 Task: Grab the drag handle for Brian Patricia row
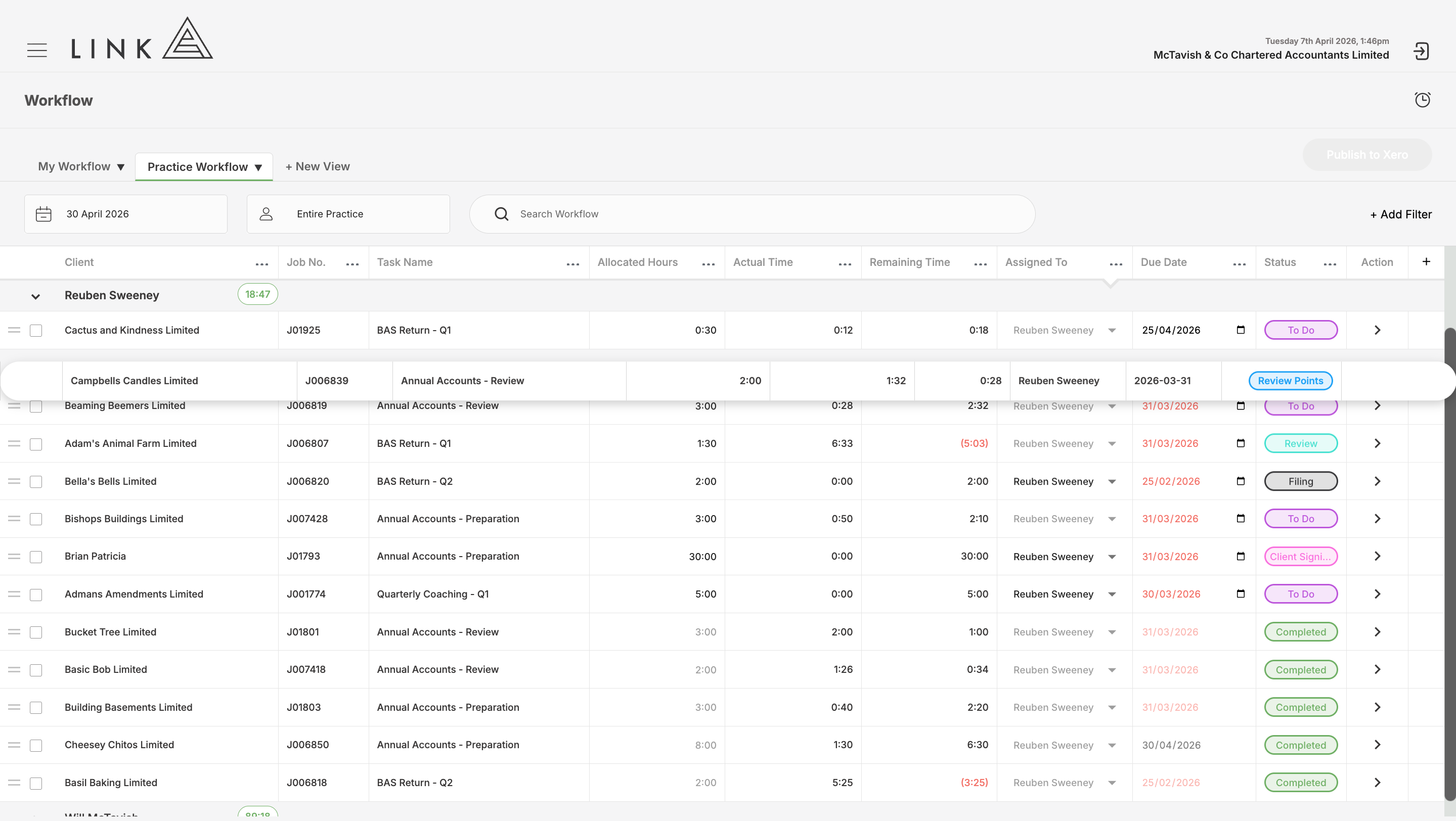click(14, 557)
